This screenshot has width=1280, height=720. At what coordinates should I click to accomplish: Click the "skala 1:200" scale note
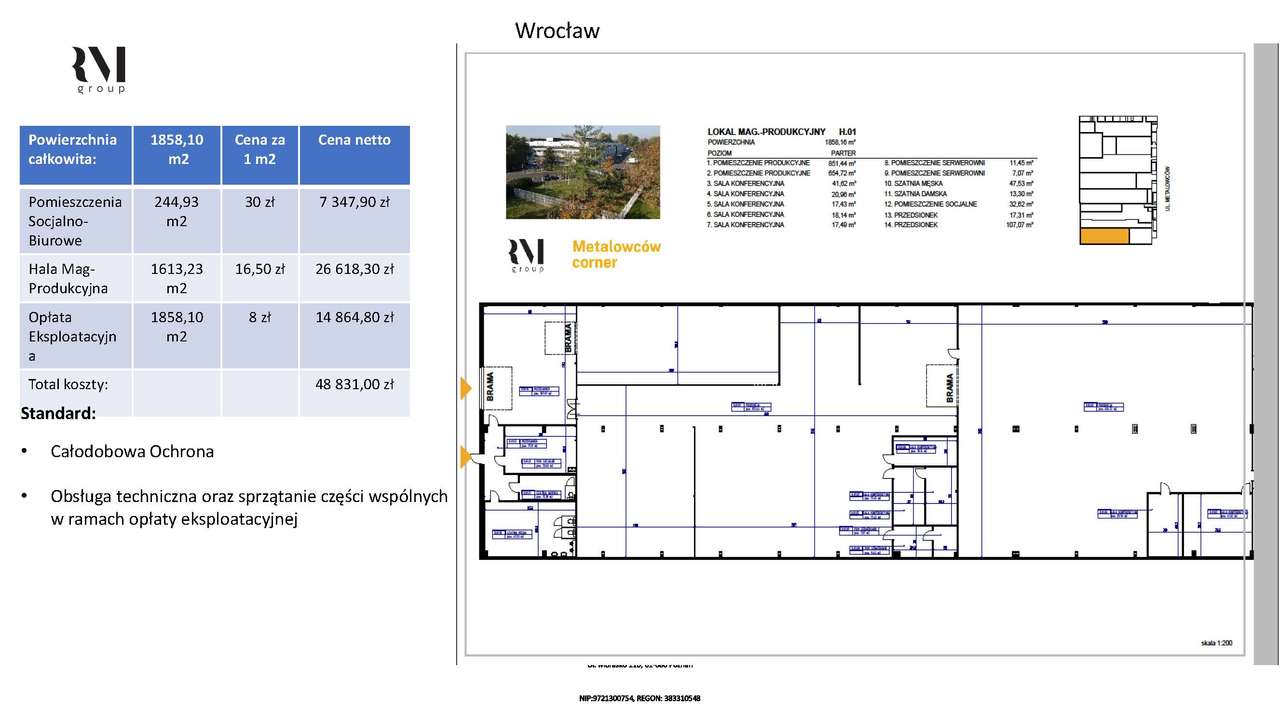coord(1219,645)
